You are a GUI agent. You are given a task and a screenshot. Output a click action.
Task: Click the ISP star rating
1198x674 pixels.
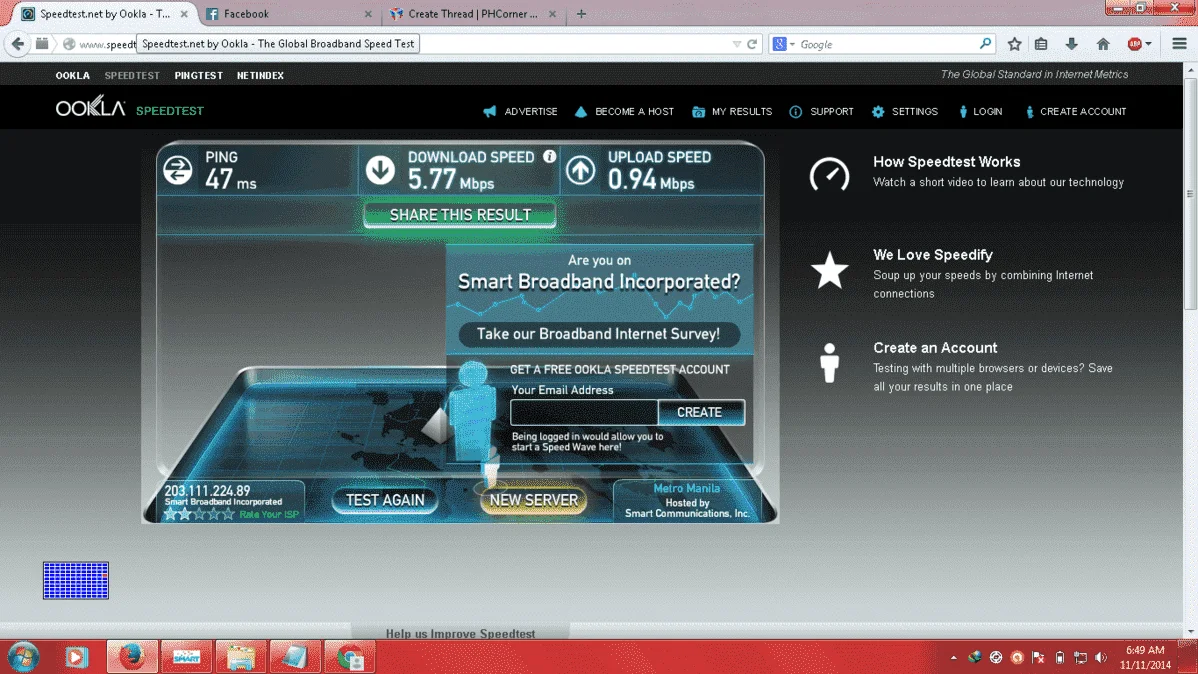(199, 514)
